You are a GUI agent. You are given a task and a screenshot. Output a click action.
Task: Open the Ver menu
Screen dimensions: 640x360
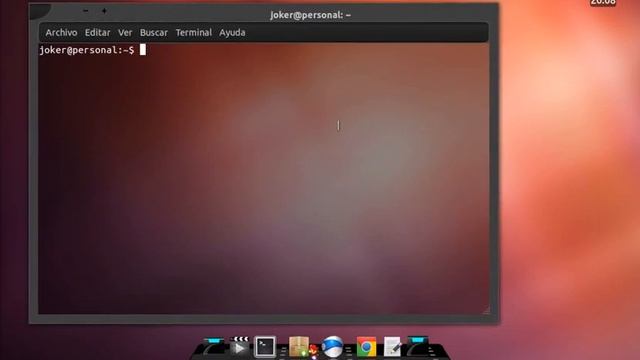pyautogui.click(x=125, y=33)
